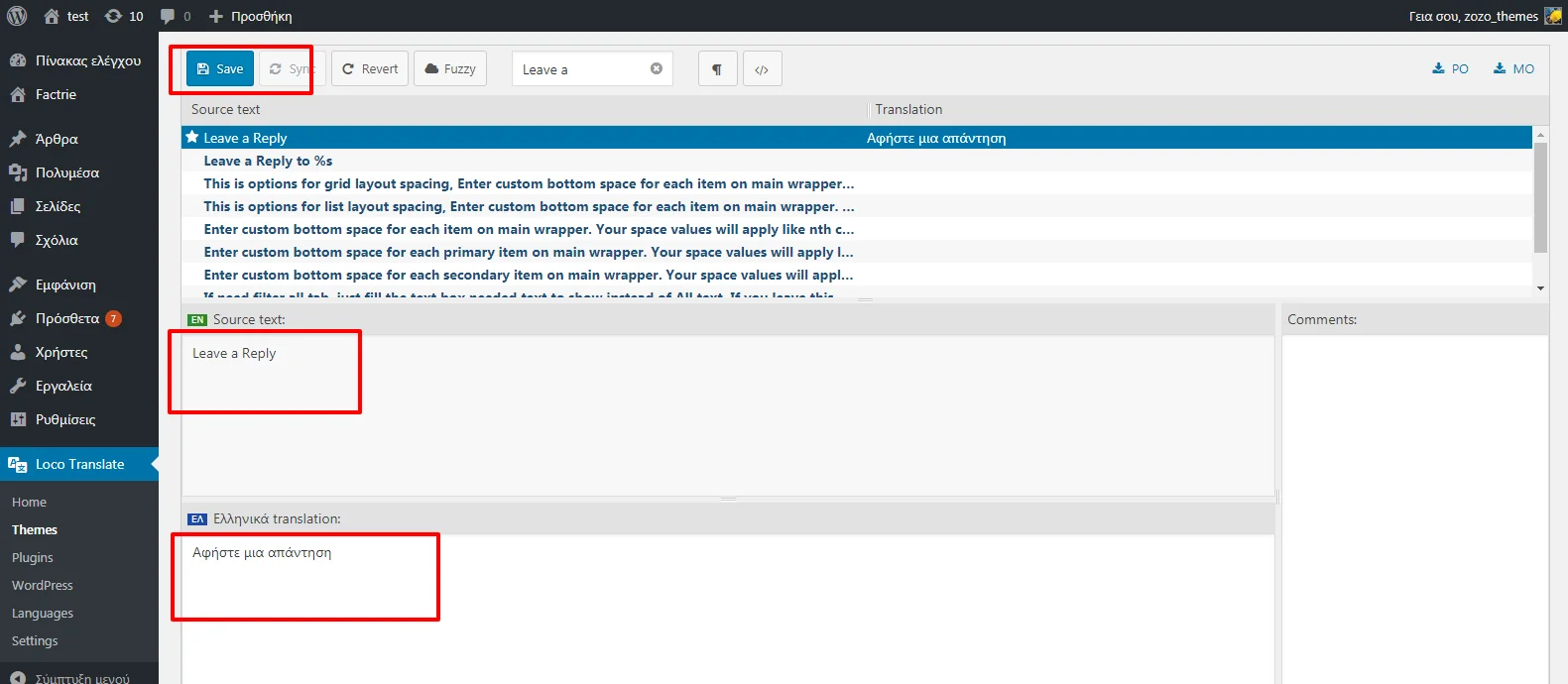Clear the filter text with the X icon
1568x684 pixels.
coord(656,68)
